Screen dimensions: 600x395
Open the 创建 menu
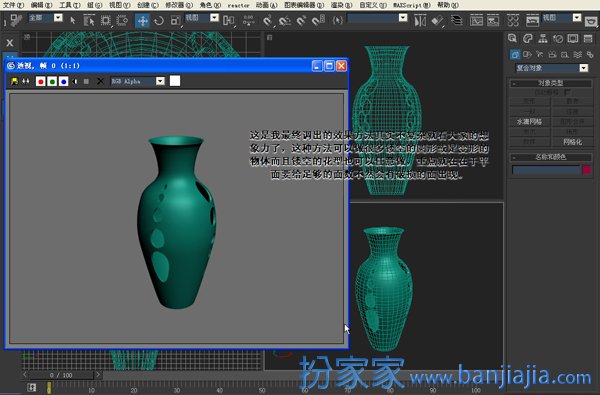[x=148, y=5]
